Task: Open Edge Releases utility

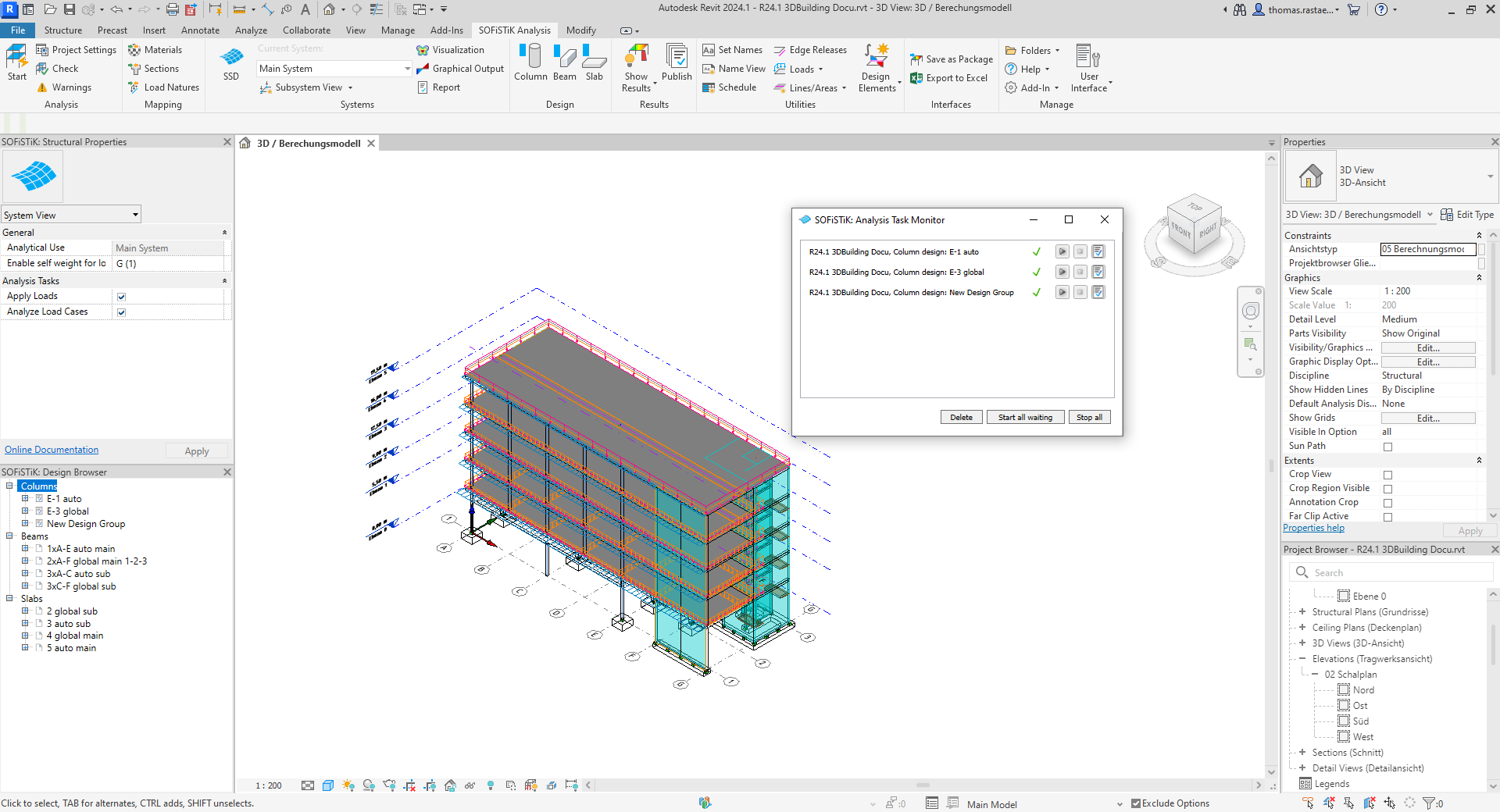Action: pos(810,50)
